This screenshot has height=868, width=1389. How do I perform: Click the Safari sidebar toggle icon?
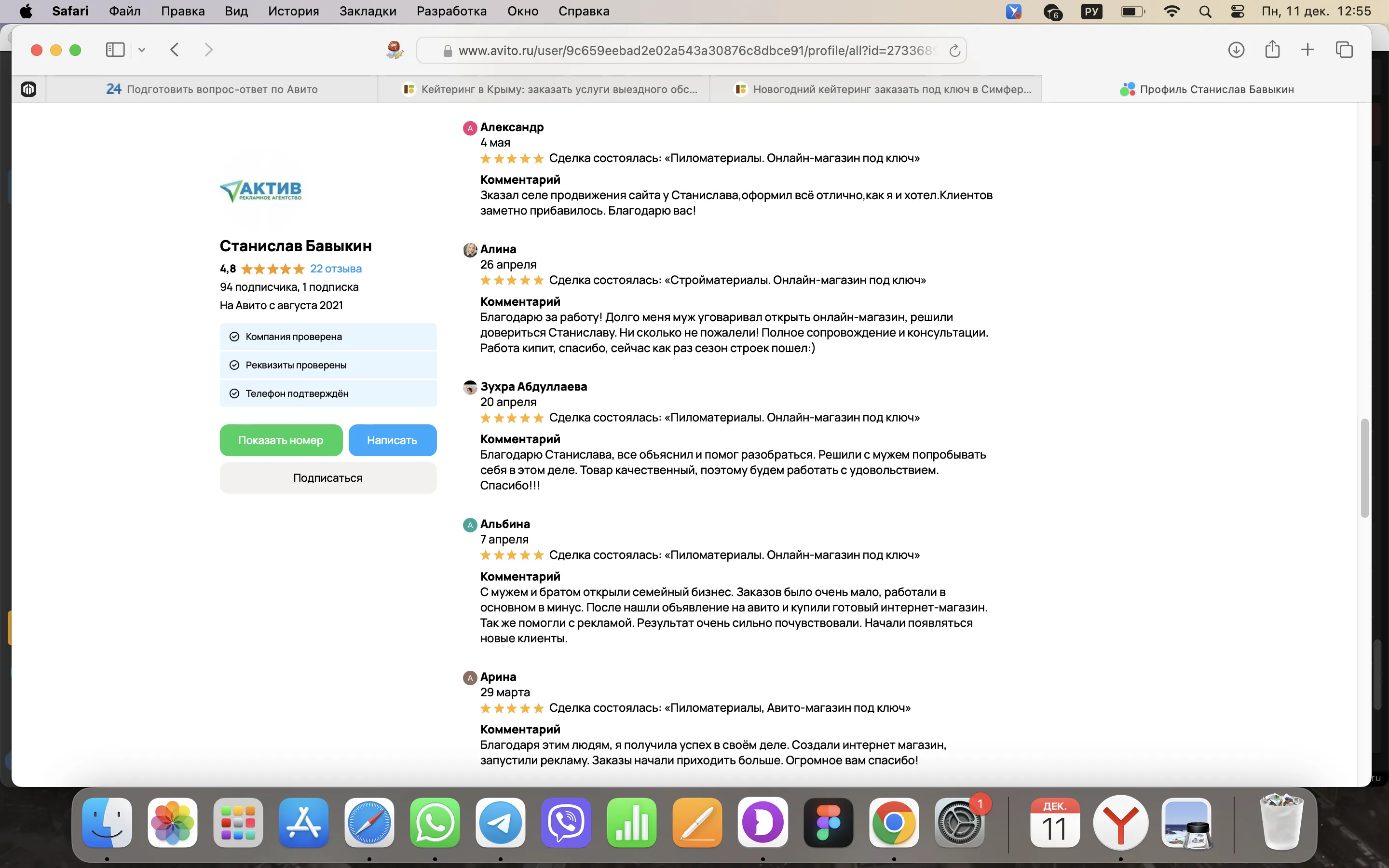tap(115, 50)
